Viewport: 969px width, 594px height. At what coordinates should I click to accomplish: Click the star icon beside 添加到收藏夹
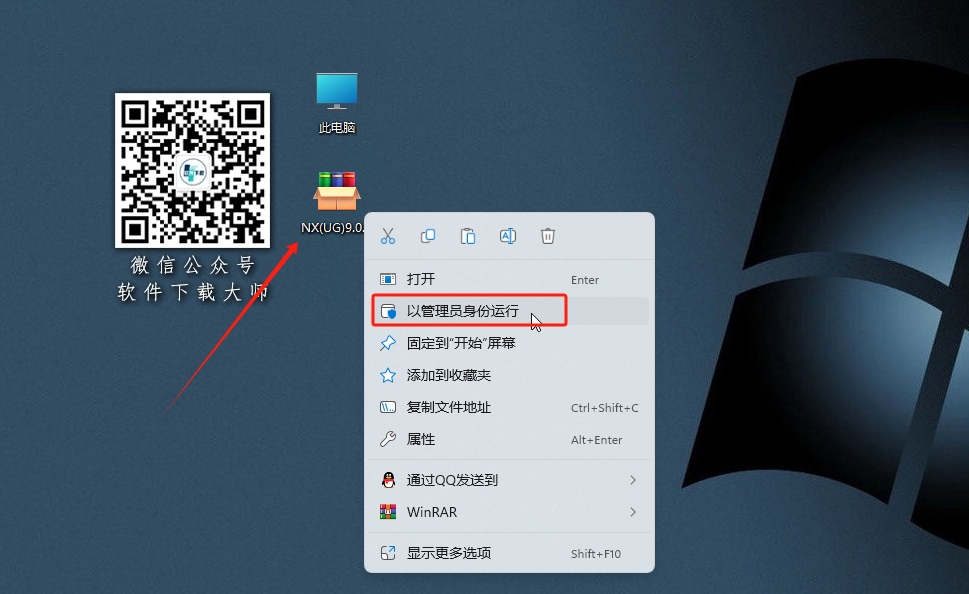[385, 375]
